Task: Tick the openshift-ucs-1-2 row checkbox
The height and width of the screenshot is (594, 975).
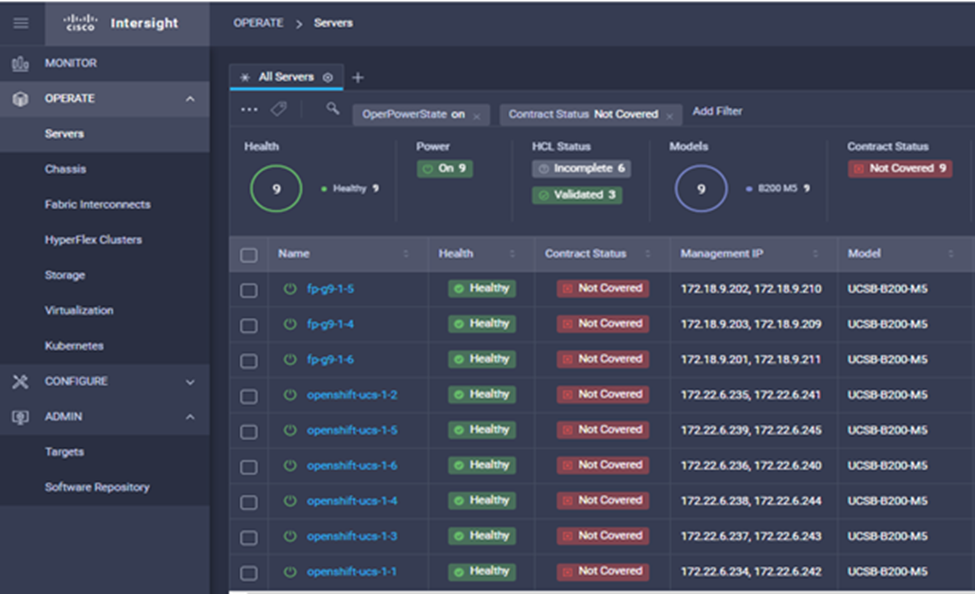Action: (x=249, y=396)
